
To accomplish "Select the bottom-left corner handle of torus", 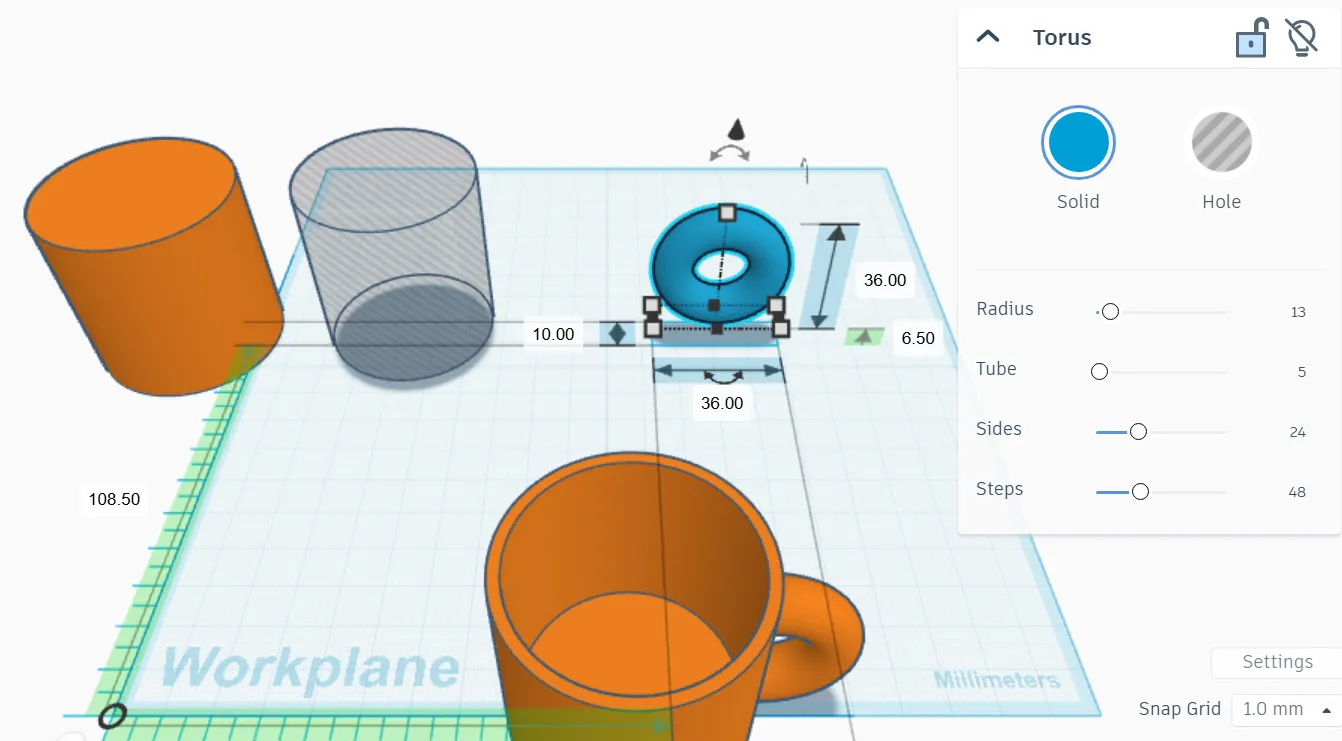I will pos(653,328).
